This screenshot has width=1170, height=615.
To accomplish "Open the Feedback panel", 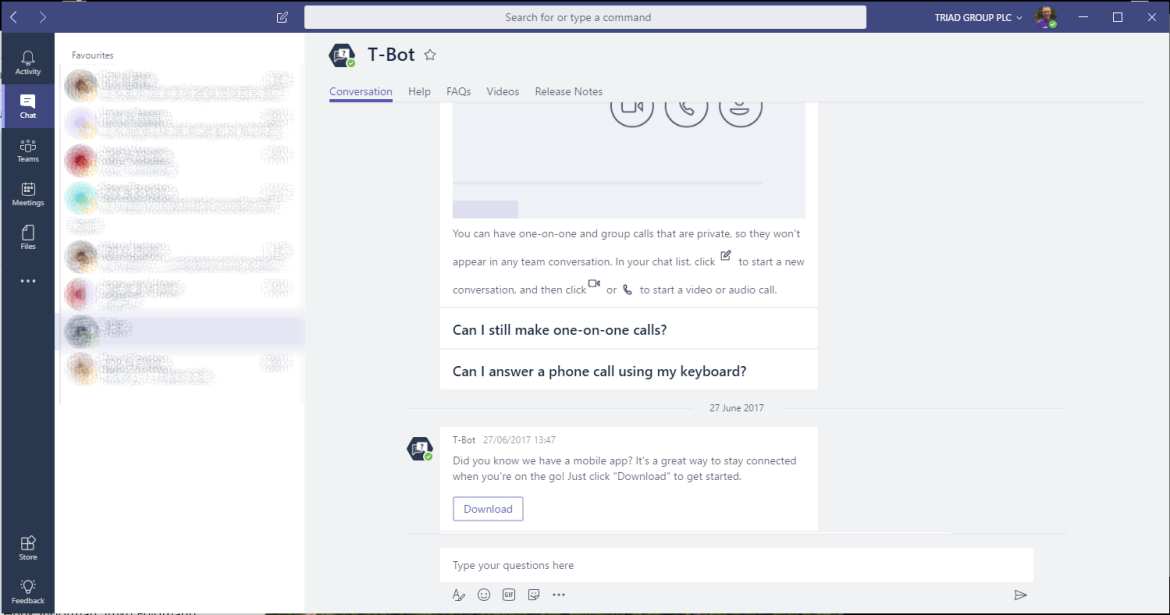I will (x=28, y=592).
